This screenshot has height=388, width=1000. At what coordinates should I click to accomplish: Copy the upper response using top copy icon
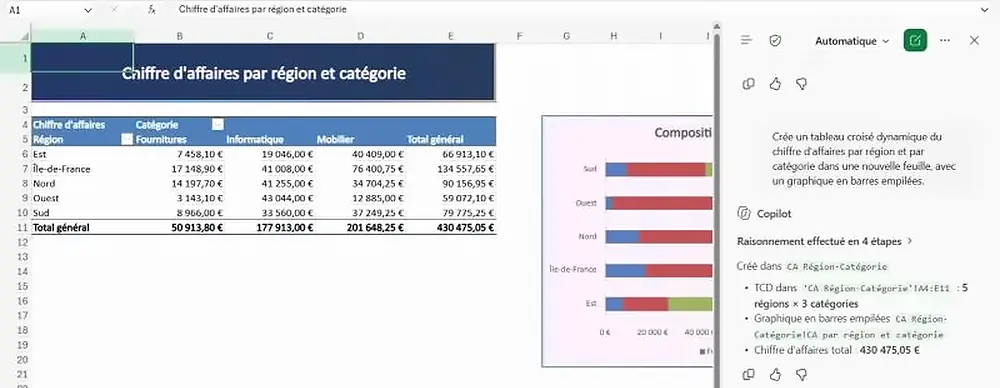[749, 84]
